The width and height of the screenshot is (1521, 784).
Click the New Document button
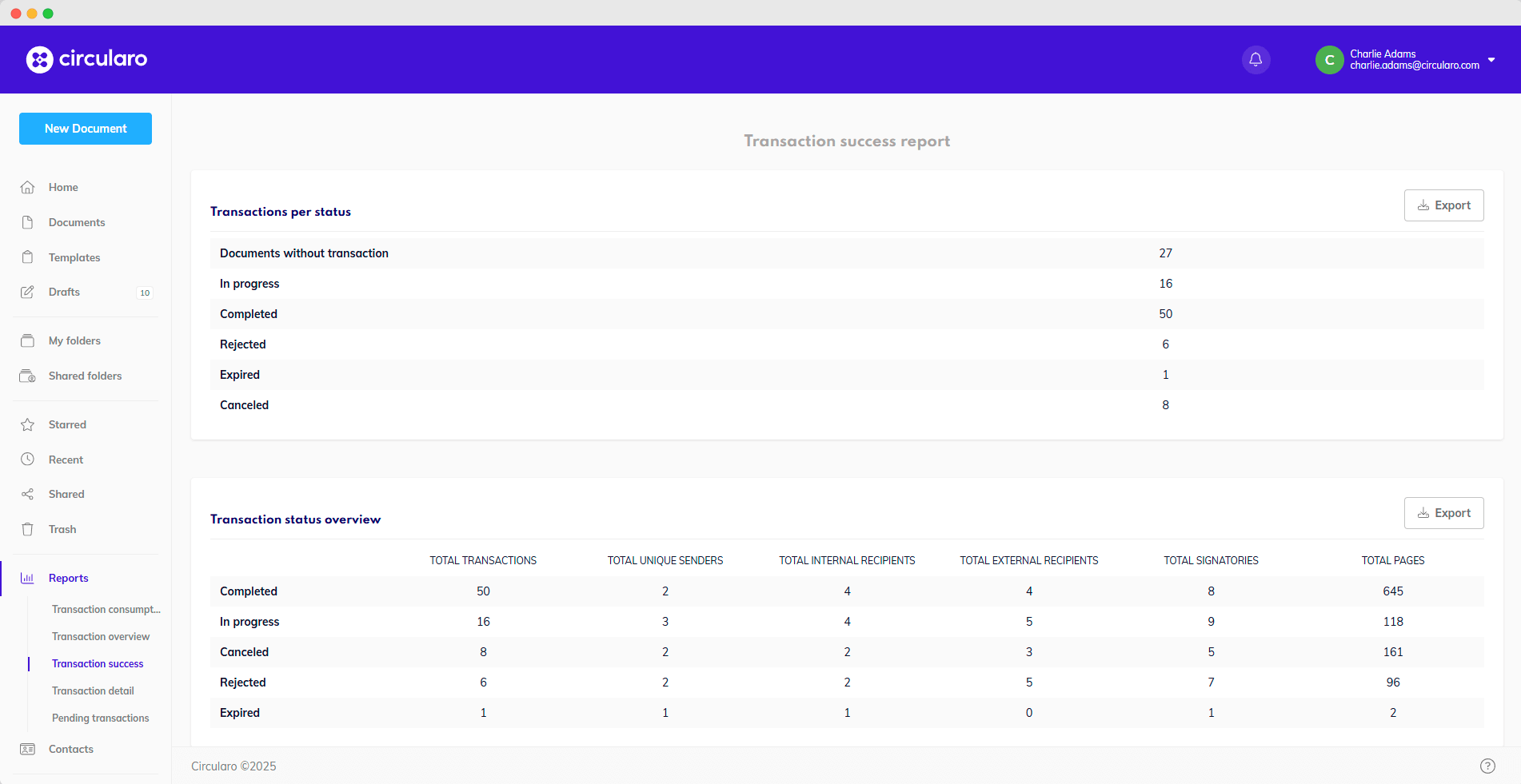tap(86, 129)
